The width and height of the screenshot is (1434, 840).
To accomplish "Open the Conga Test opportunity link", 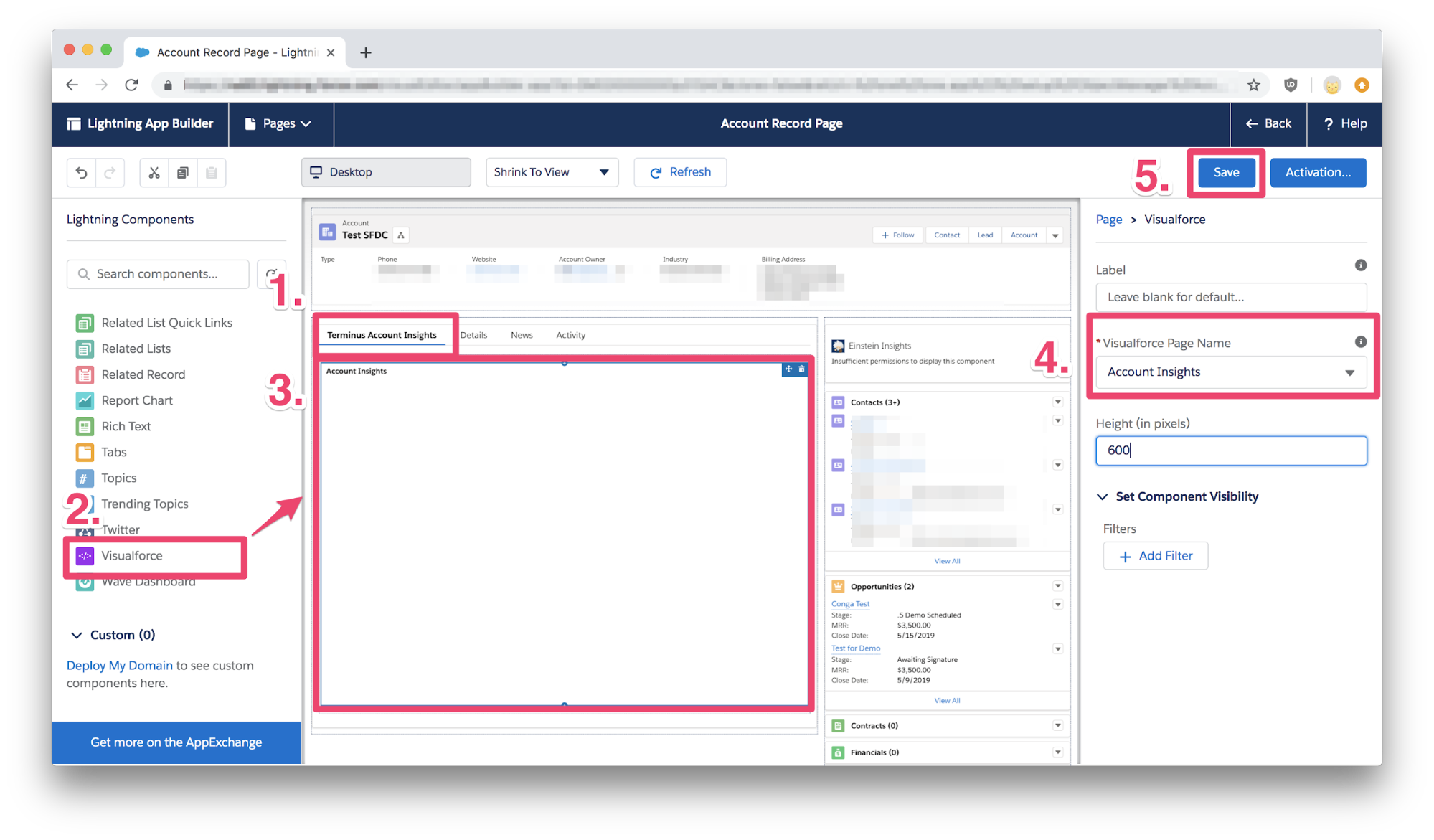I will (x=850, y=604).
